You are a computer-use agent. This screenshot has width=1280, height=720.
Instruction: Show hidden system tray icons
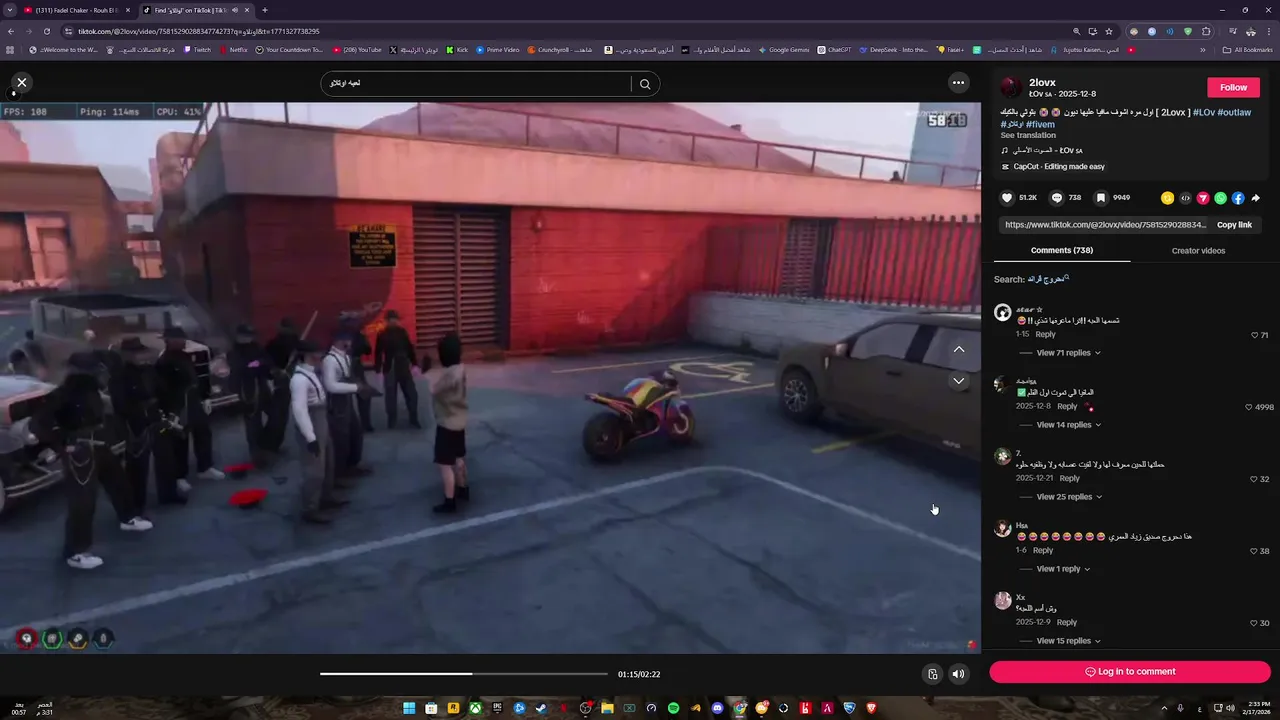(1164, 708)
